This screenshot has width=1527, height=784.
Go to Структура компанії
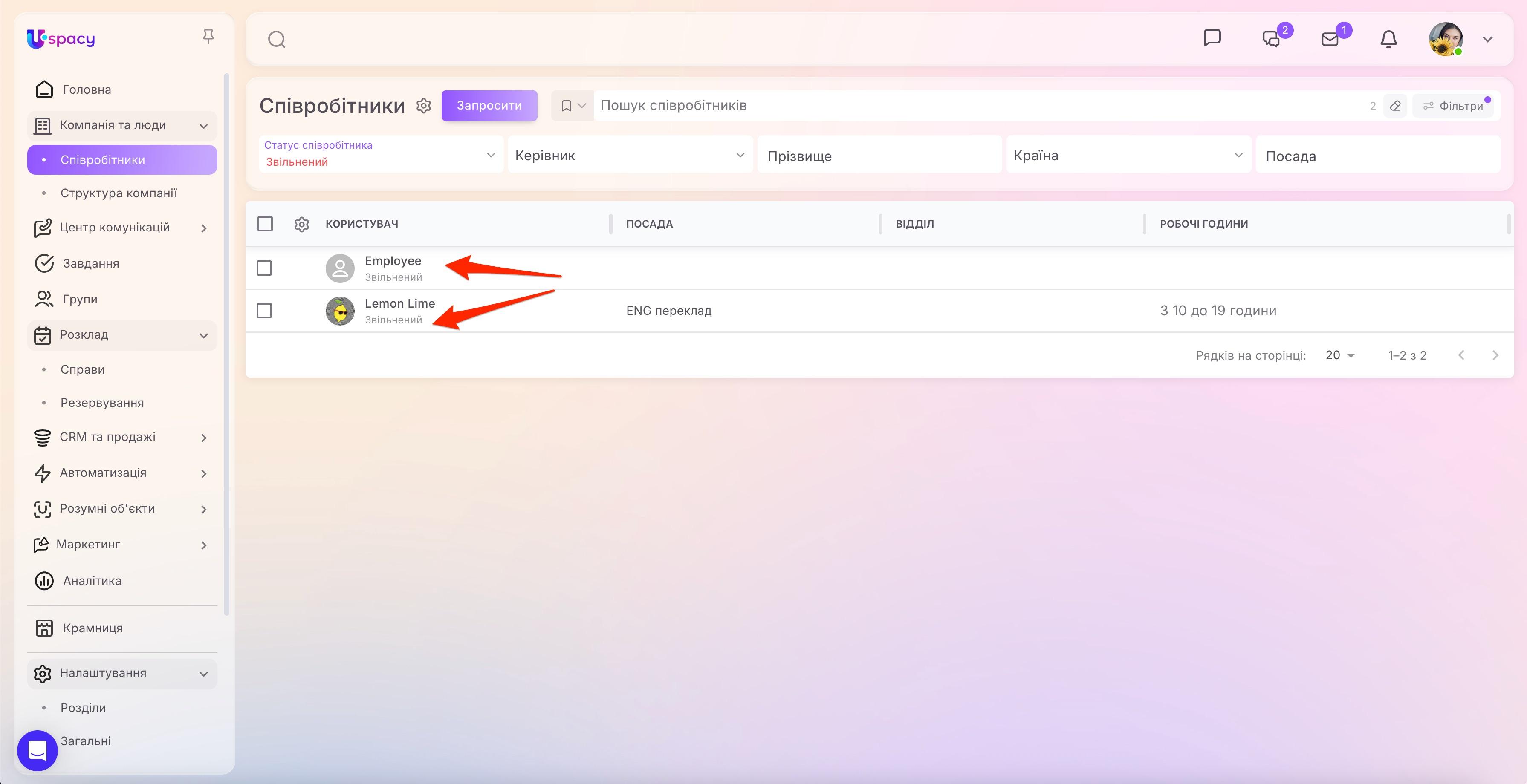(119, 193)
